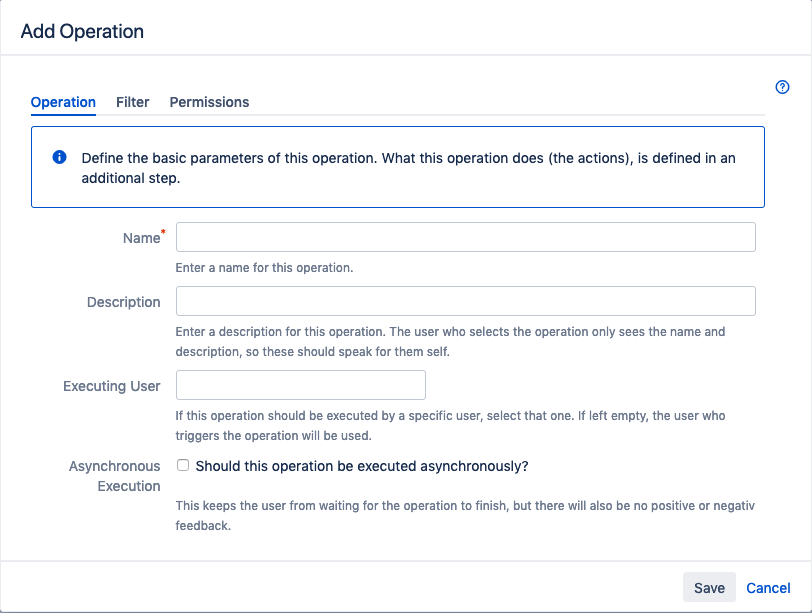Screen dimensions: 812x613
Task: Click the info message about basic parameters
Action: tap(408, 168)
